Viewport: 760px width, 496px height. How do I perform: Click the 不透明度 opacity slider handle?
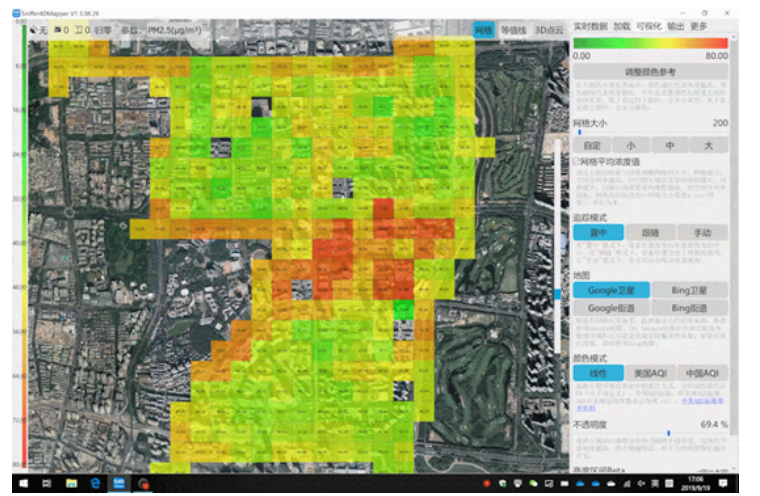(x=669, y=433)
